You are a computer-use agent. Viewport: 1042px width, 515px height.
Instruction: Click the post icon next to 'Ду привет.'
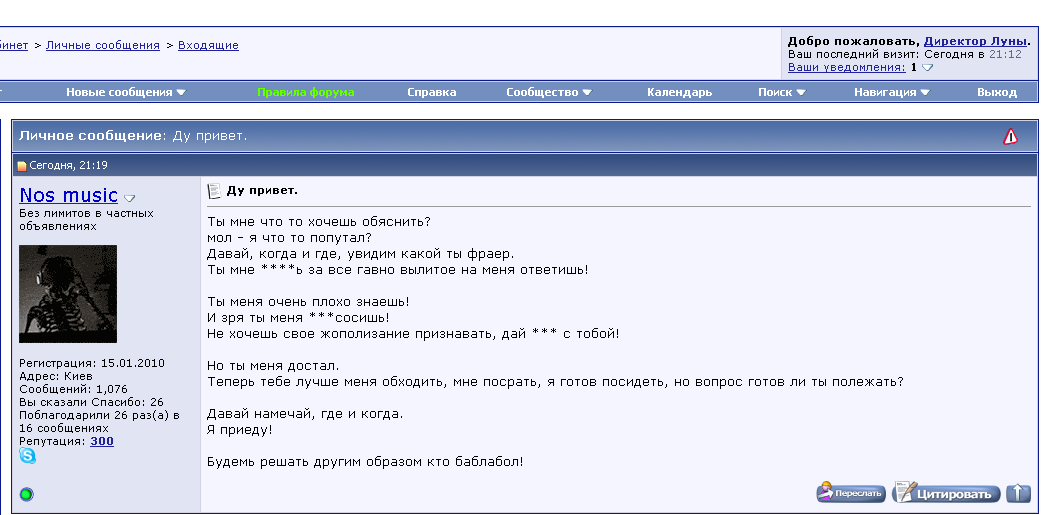pyautogui.click(x=214, y=191)
